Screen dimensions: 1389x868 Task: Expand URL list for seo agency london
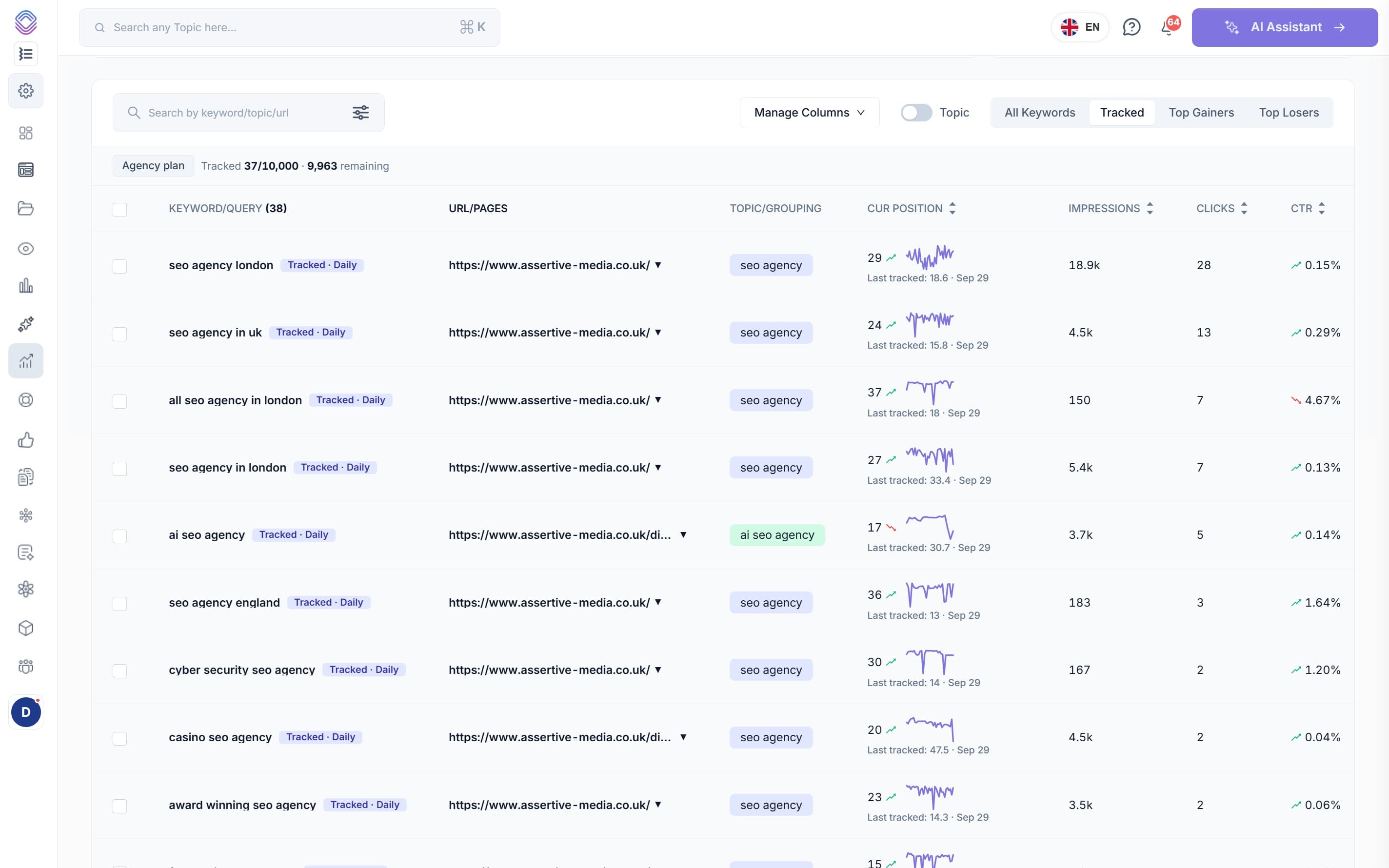(658, 265)
